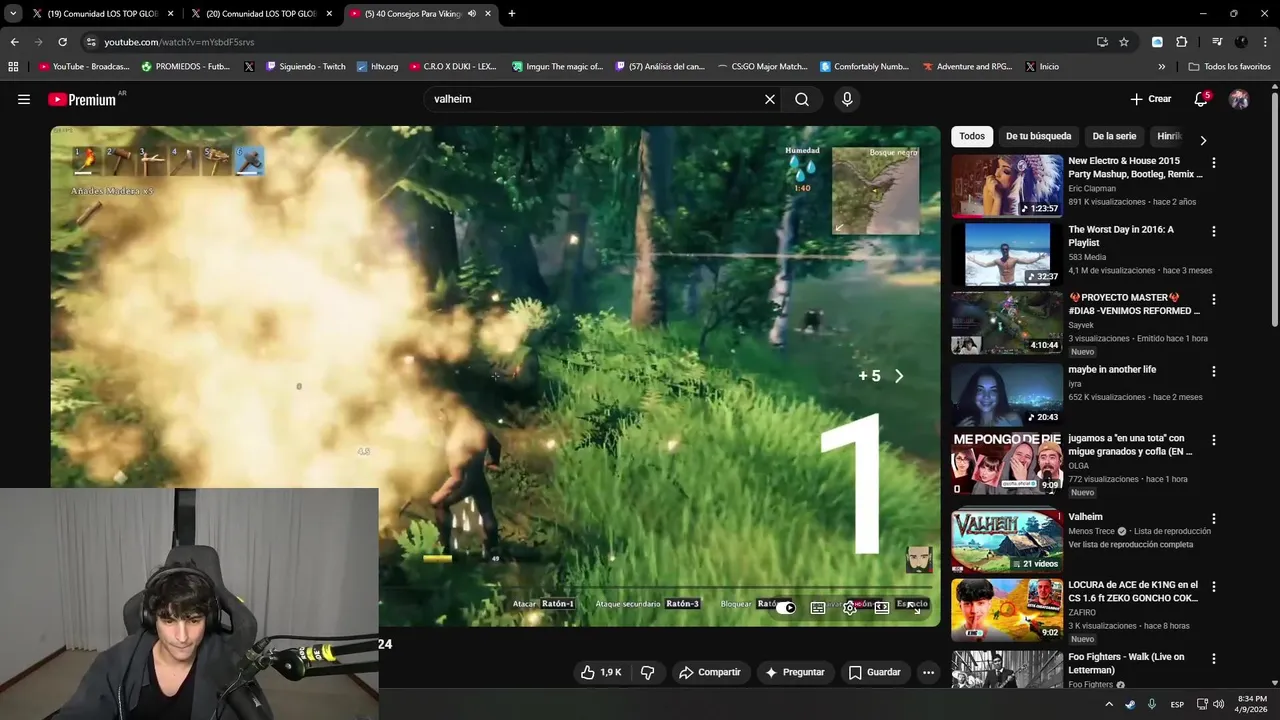Image resolution: width=1280 pixels, height=720 pixels.
Task: Open options for Foo Fighters Walk video
Action: point(1214,659)
